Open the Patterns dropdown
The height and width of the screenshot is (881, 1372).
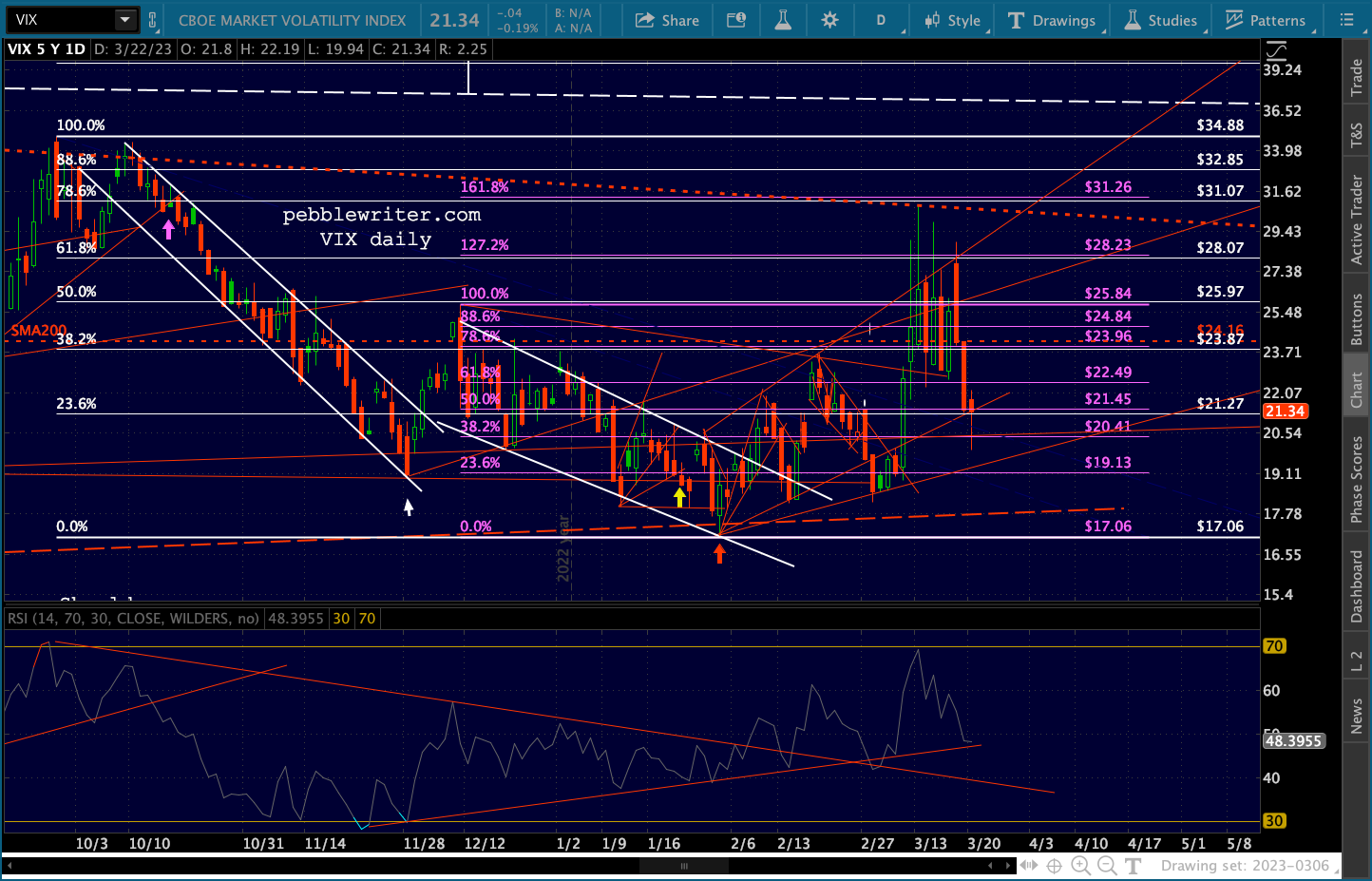tap(1266, 20)
